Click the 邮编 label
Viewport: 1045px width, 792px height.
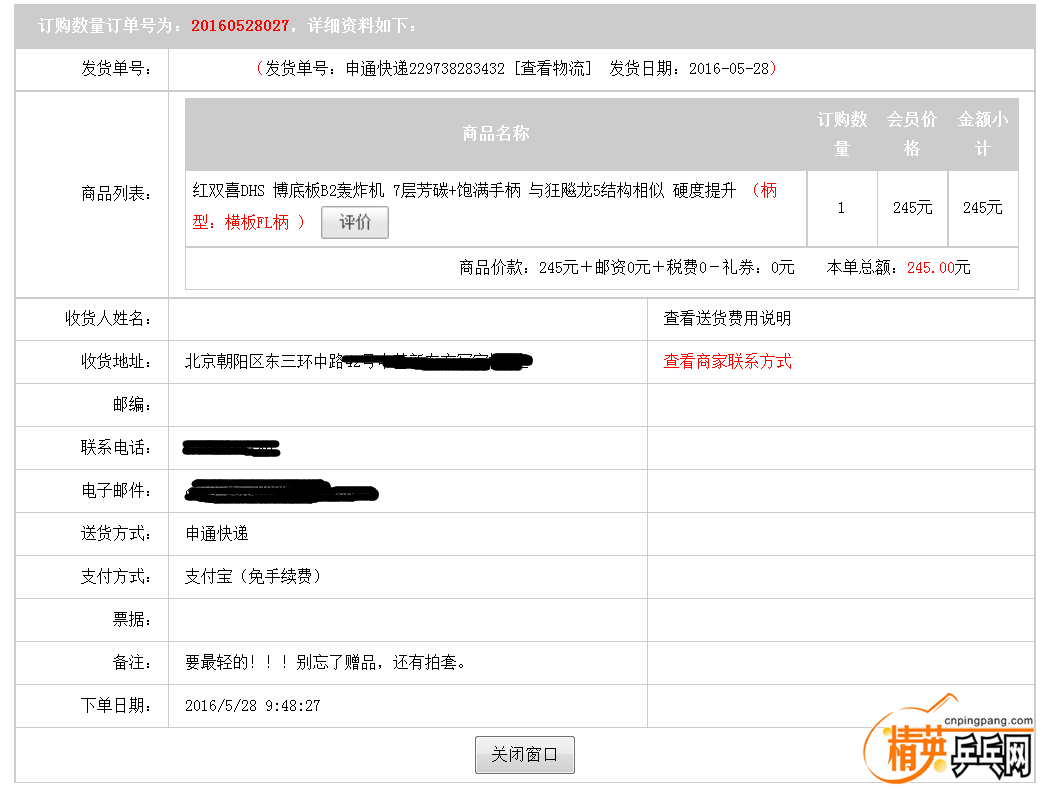coord(132,405)
